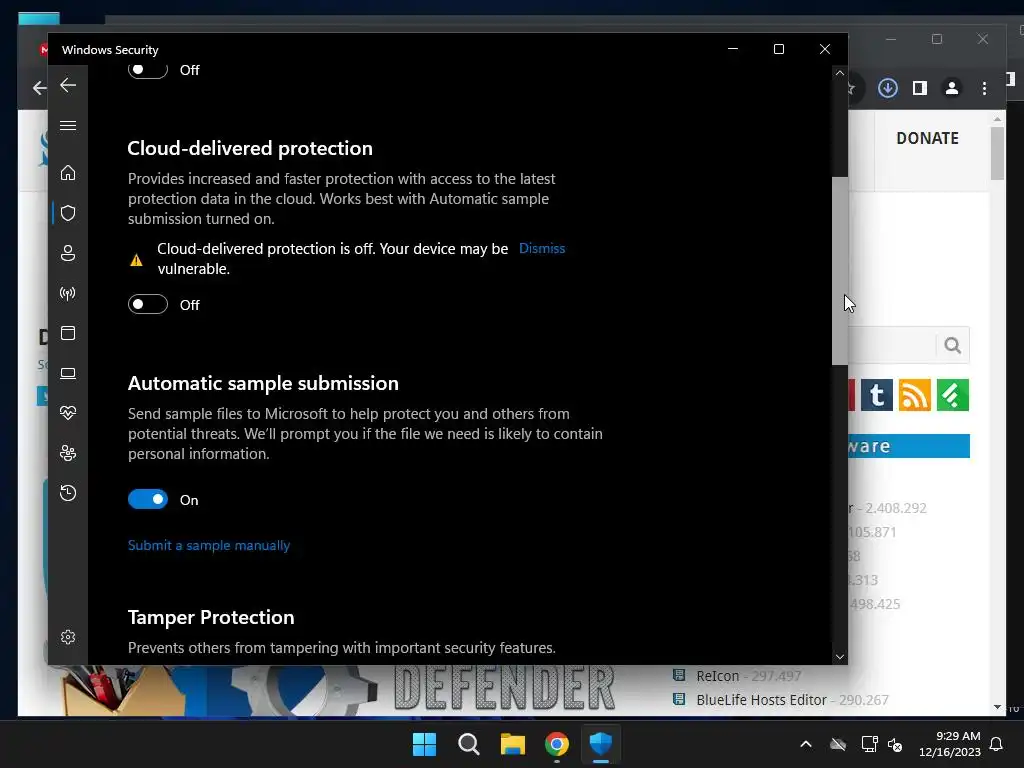
Task: Open the Feedly icon on website
Action: [953, 395]
